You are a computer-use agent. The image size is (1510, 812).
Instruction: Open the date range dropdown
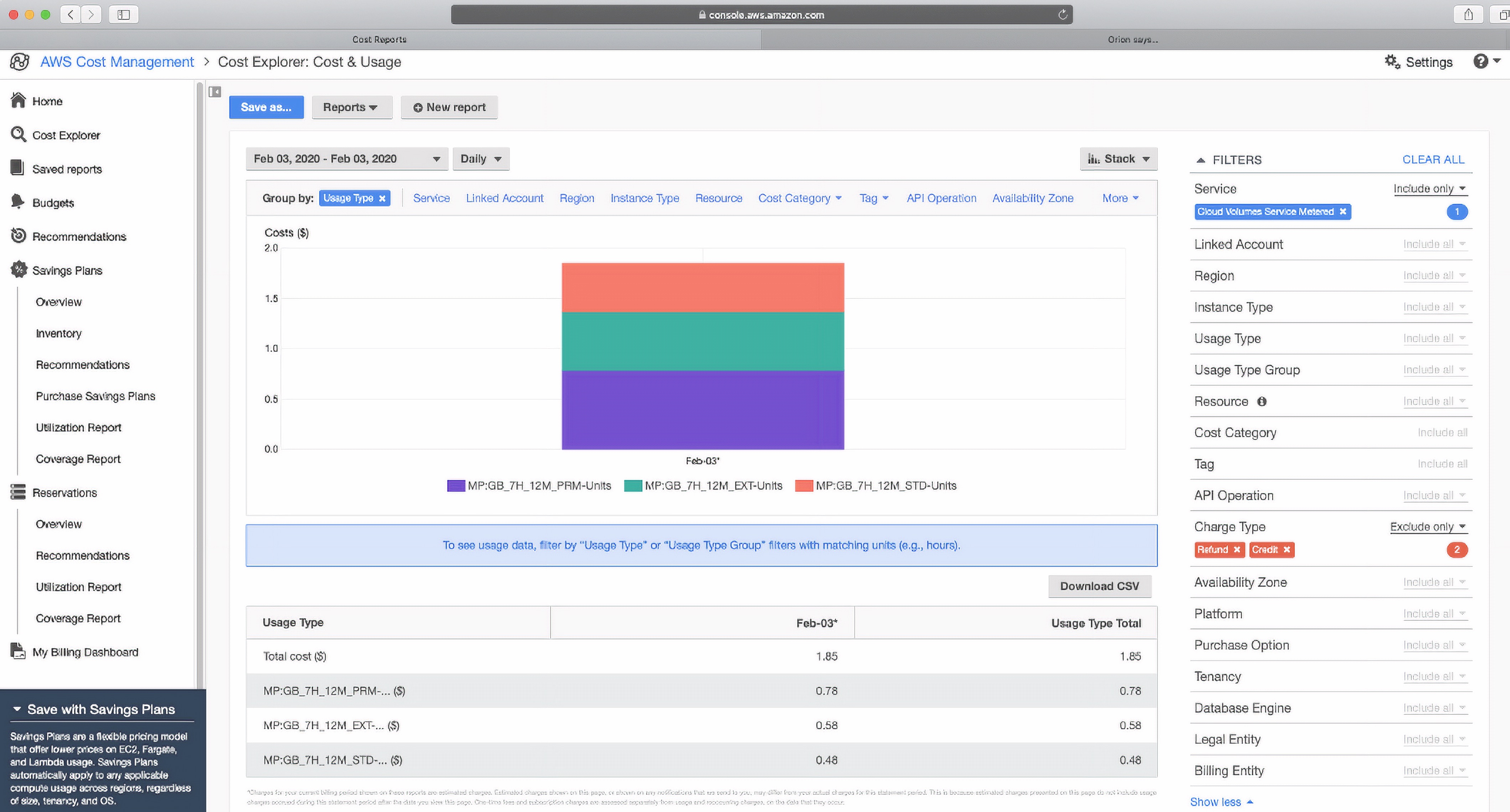pos(347,159)
